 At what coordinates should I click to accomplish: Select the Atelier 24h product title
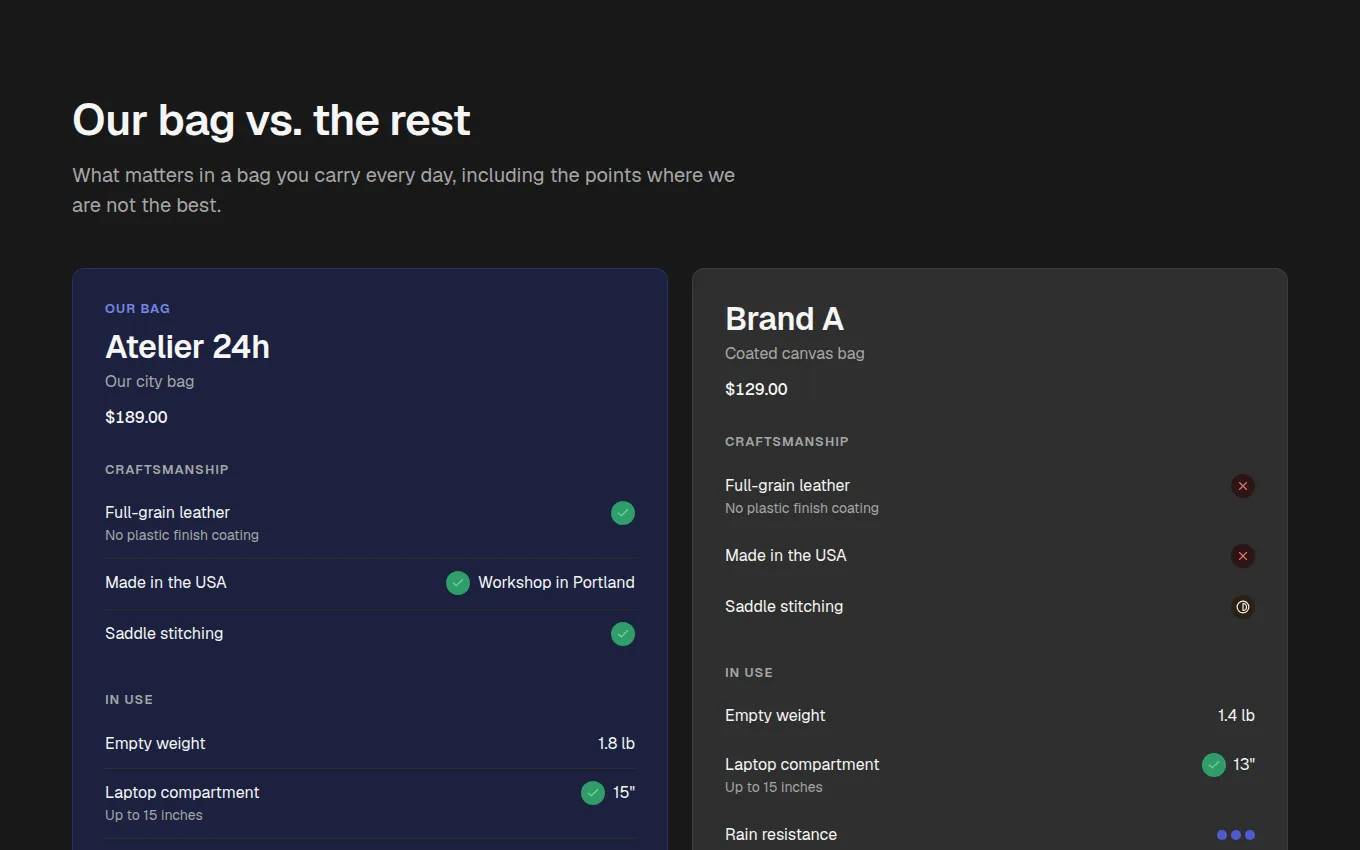187,347
